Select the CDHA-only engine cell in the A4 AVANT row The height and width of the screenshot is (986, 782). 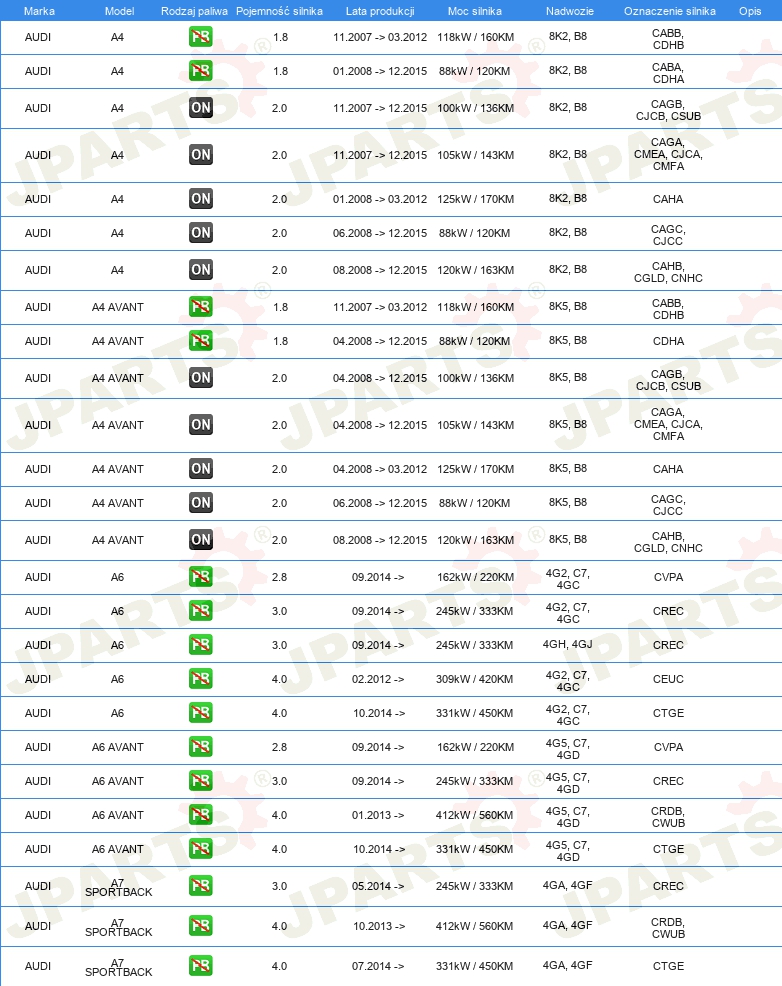tap(668, 341)
